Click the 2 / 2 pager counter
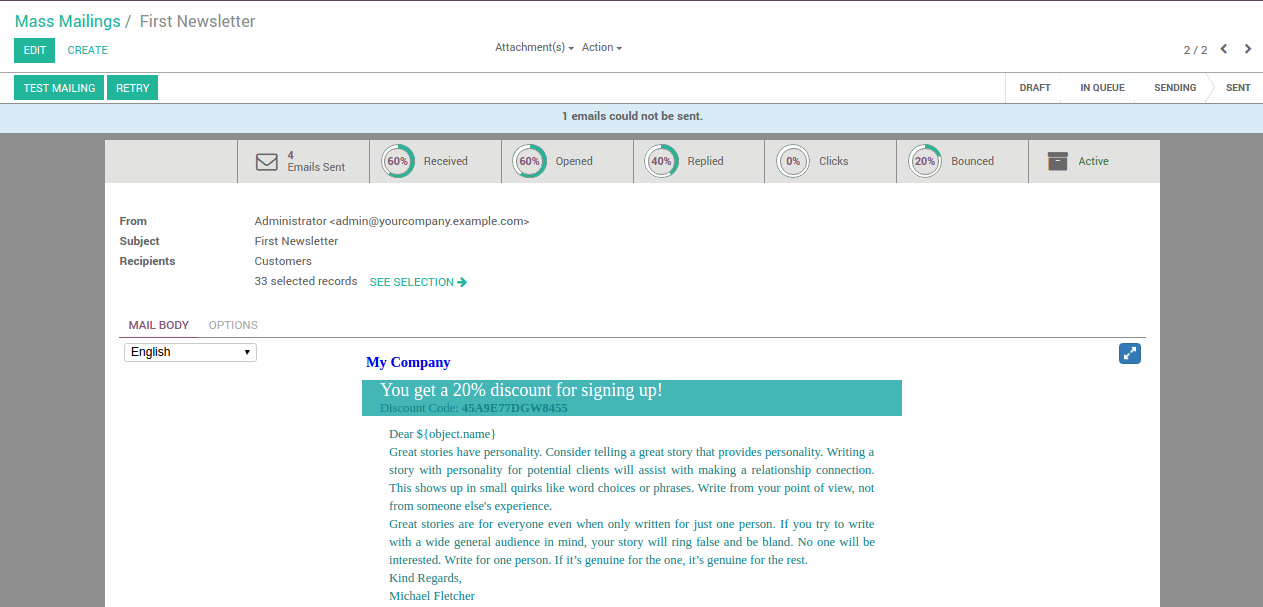Screen dimensions: 1263x607 [x=1195, y=50]
